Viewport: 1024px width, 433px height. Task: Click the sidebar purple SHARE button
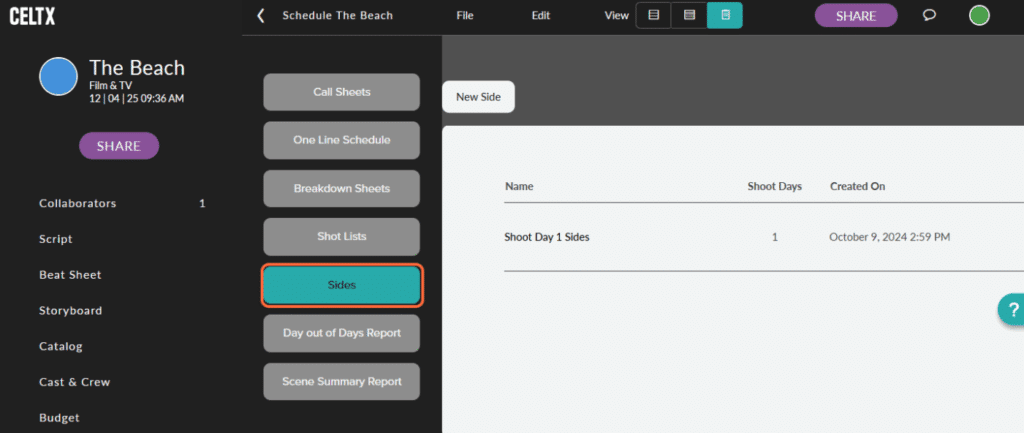click(119, 146)
